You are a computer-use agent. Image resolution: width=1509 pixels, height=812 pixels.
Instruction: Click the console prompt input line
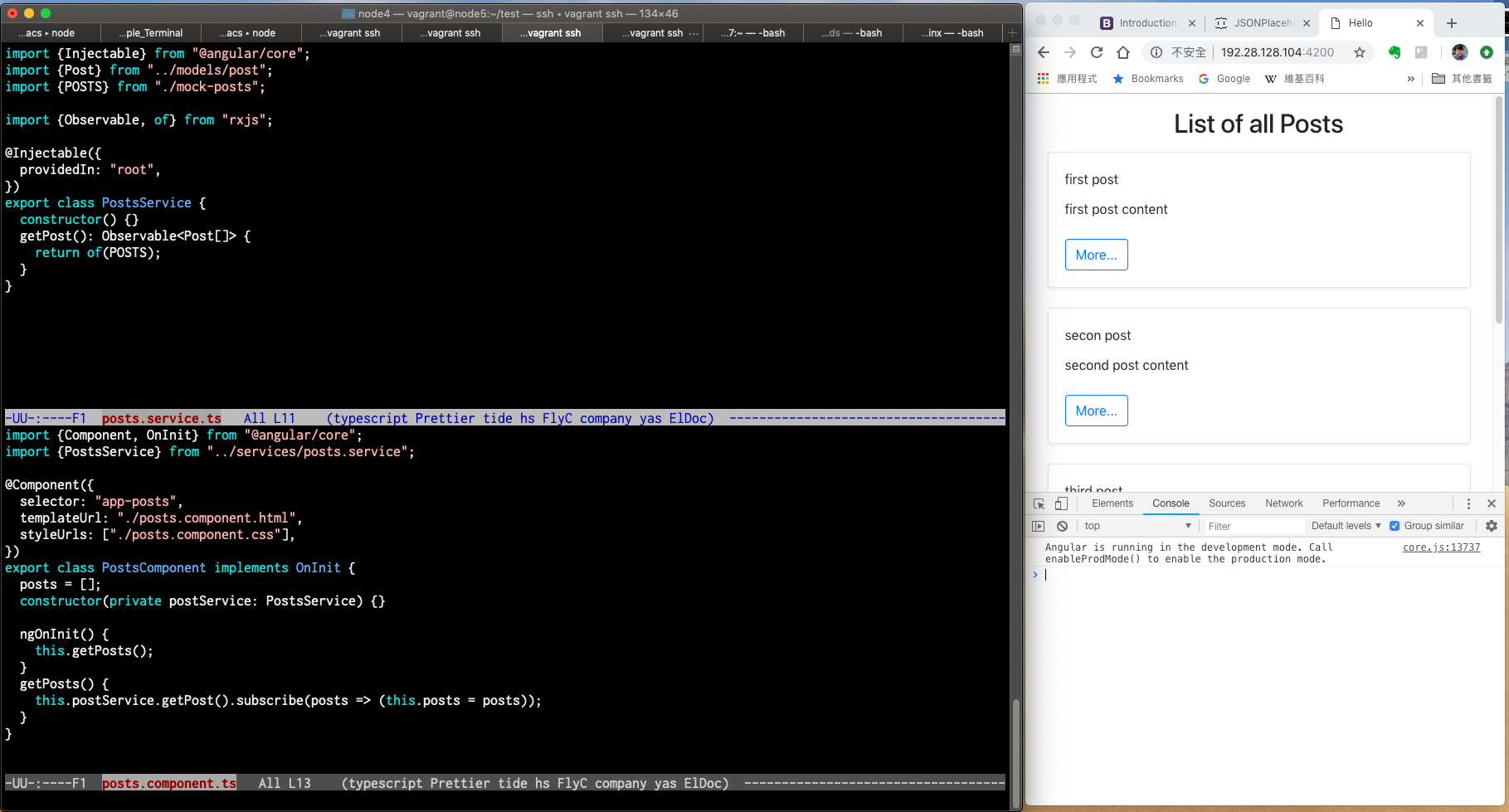[1269, 575]
